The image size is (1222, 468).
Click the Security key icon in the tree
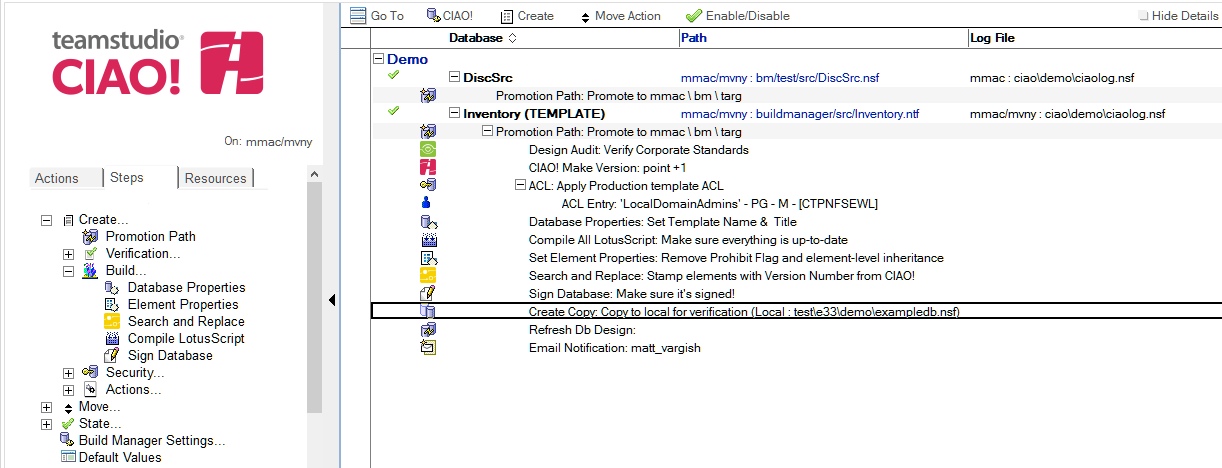click(x=90, y=373)
